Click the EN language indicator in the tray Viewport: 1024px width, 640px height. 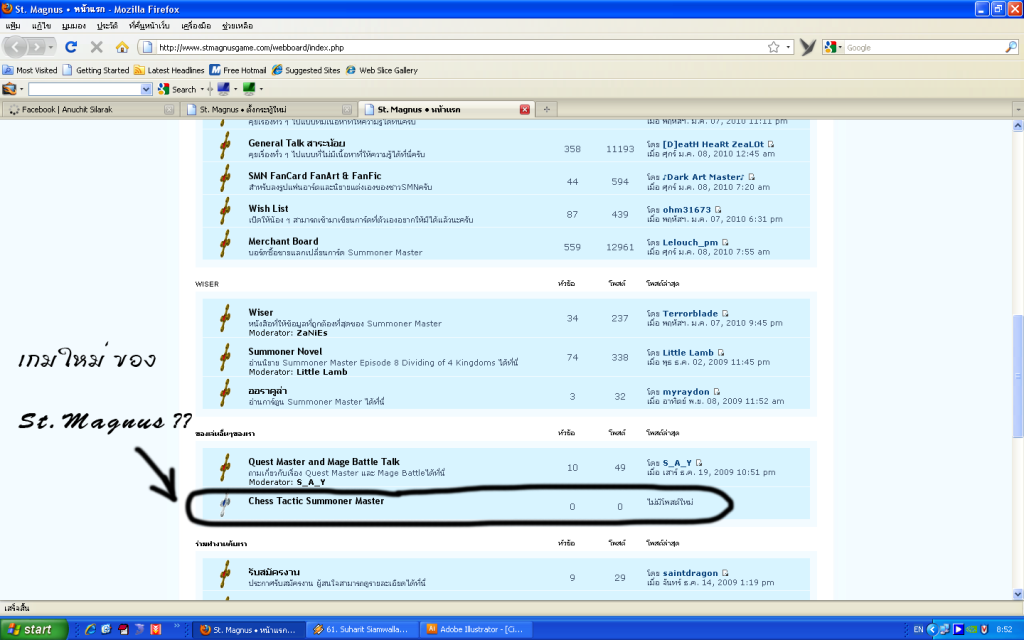point(918,630)
